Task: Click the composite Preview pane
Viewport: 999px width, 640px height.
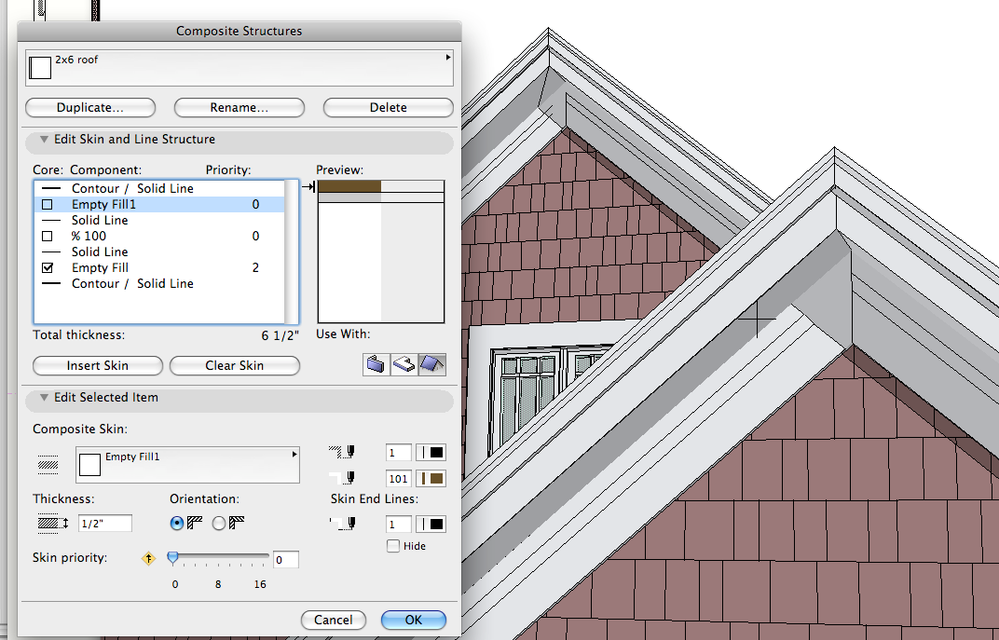Action: point(381,252)
